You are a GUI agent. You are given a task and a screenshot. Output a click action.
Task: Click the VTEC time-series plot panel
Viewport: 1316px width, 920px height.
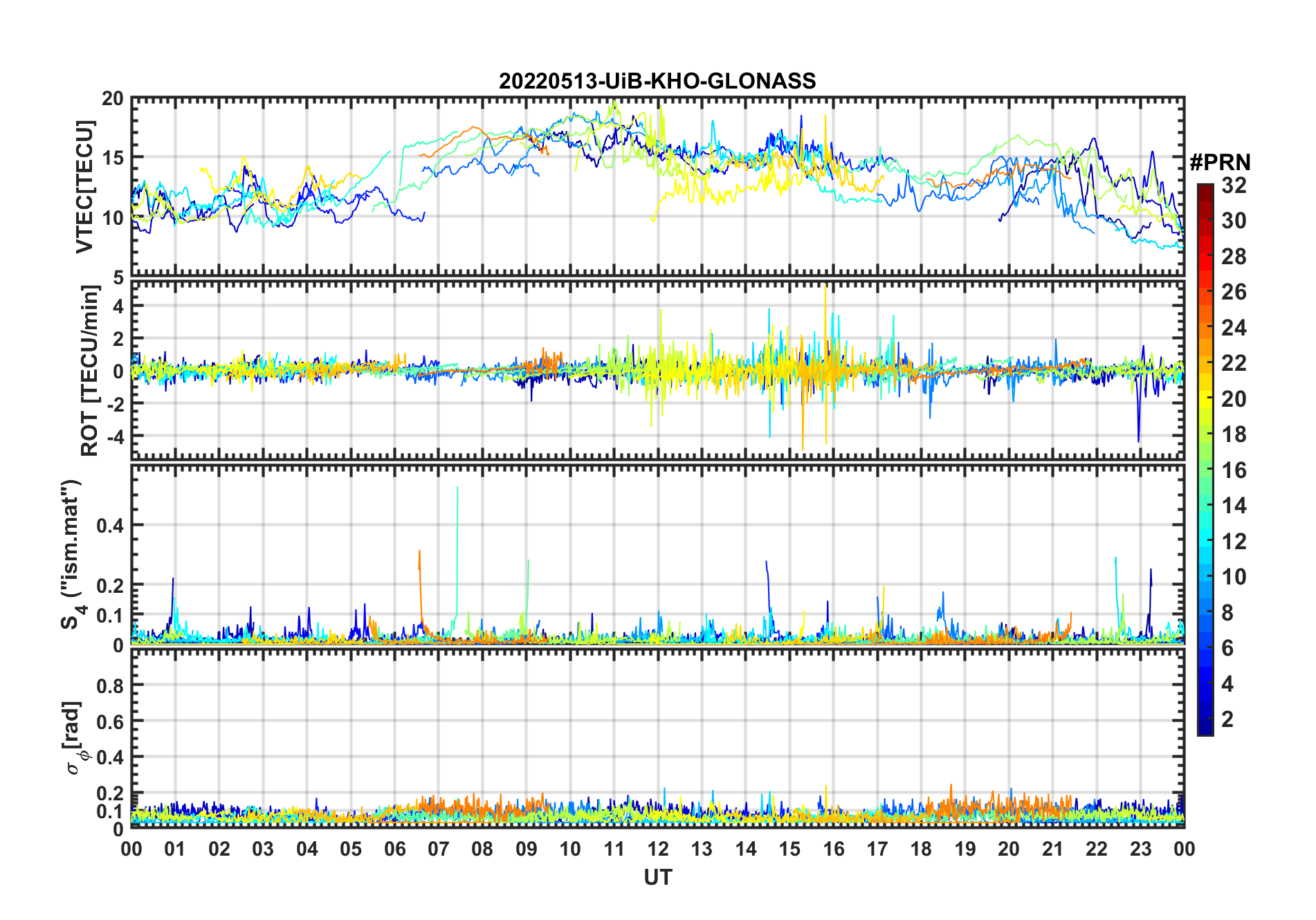pos(658,187)
